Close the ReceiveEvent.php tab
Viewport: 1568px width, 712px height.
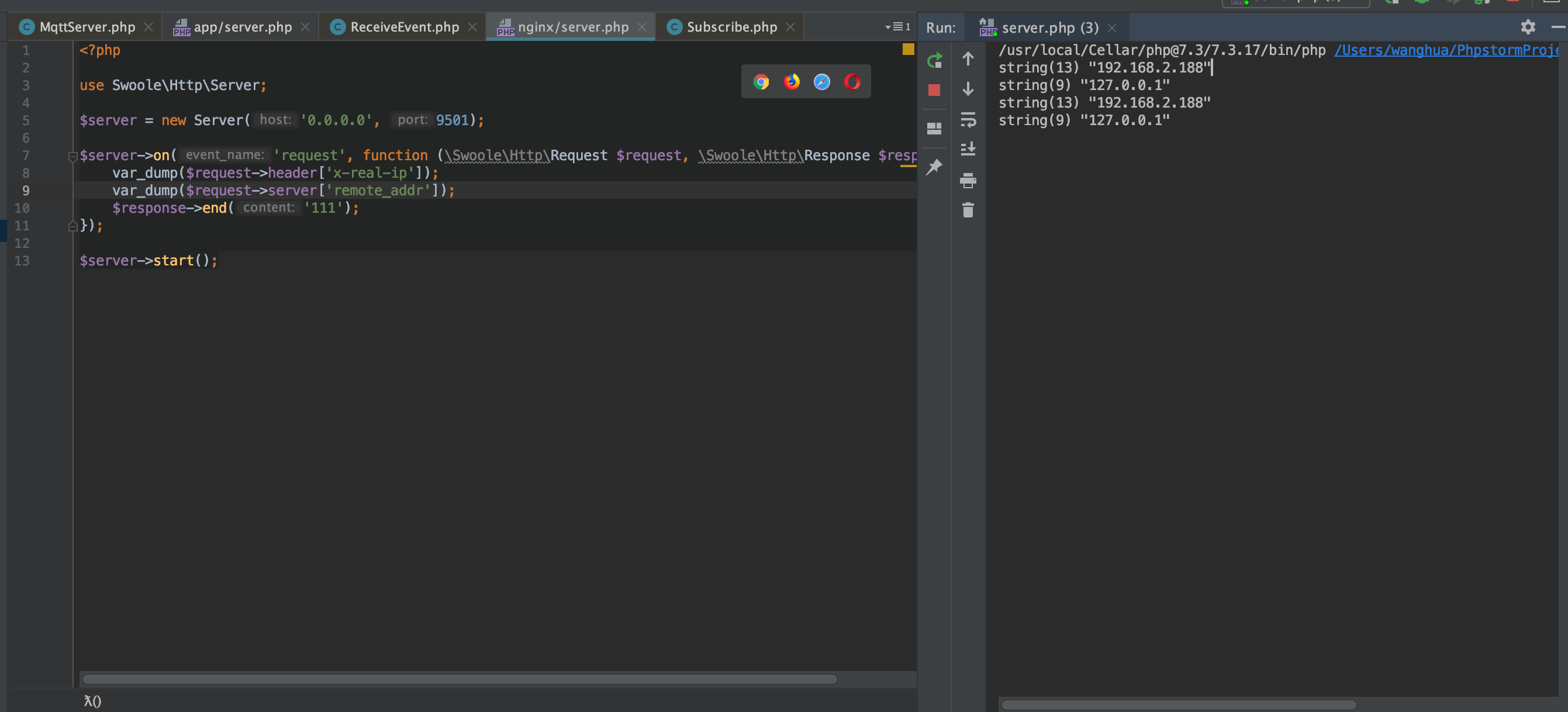point(472,27)
